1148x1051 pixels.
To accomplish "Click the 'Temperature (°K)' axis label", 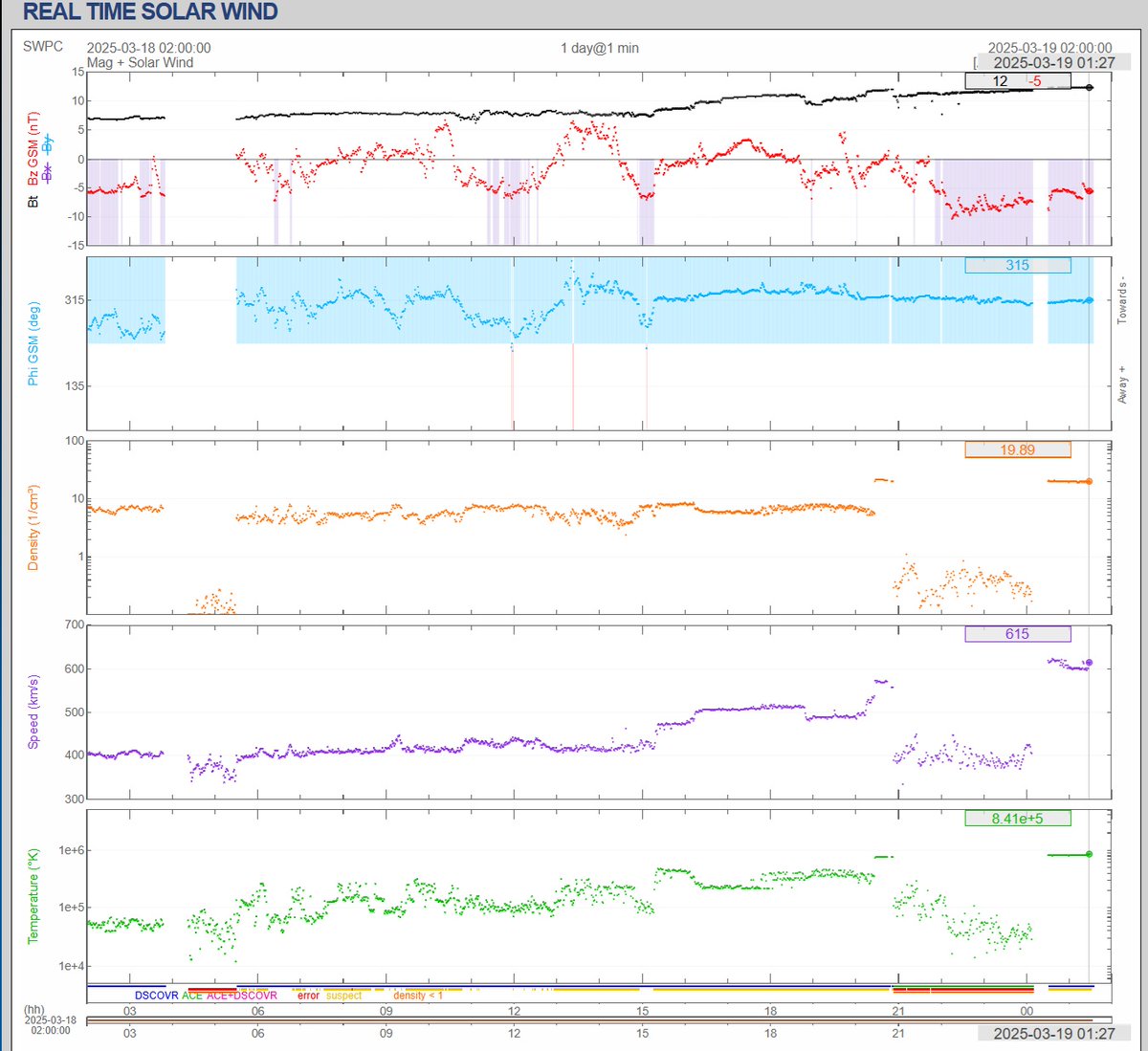I will (x=33, y=896).
